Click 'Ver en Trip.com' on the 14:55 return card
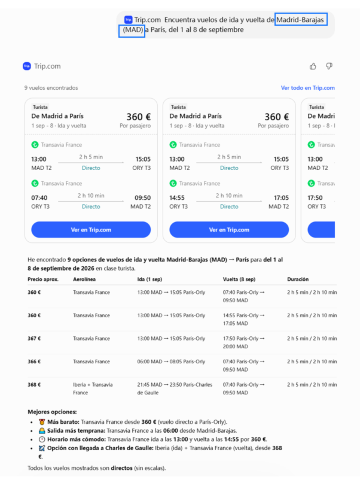The height and width of the screenshot is (480, 360). pyautogui.click(x=229, y=230)
